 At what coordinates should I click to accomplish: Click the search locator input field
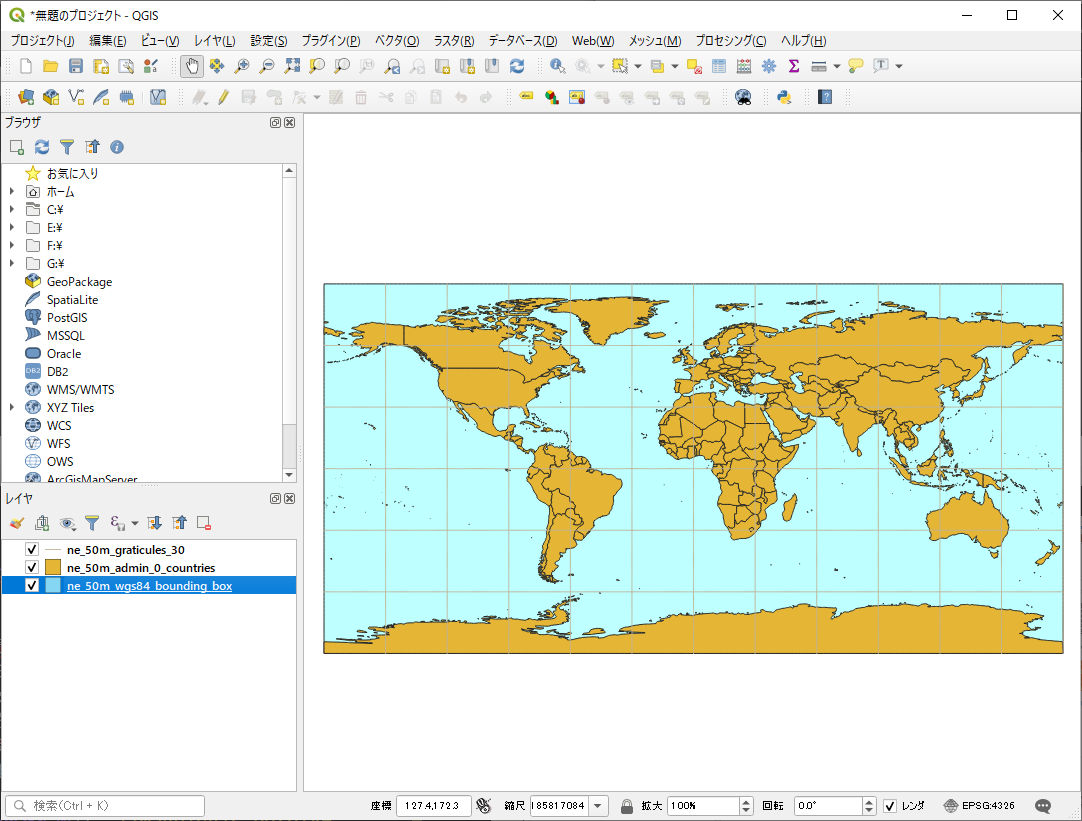pos(105,806)
